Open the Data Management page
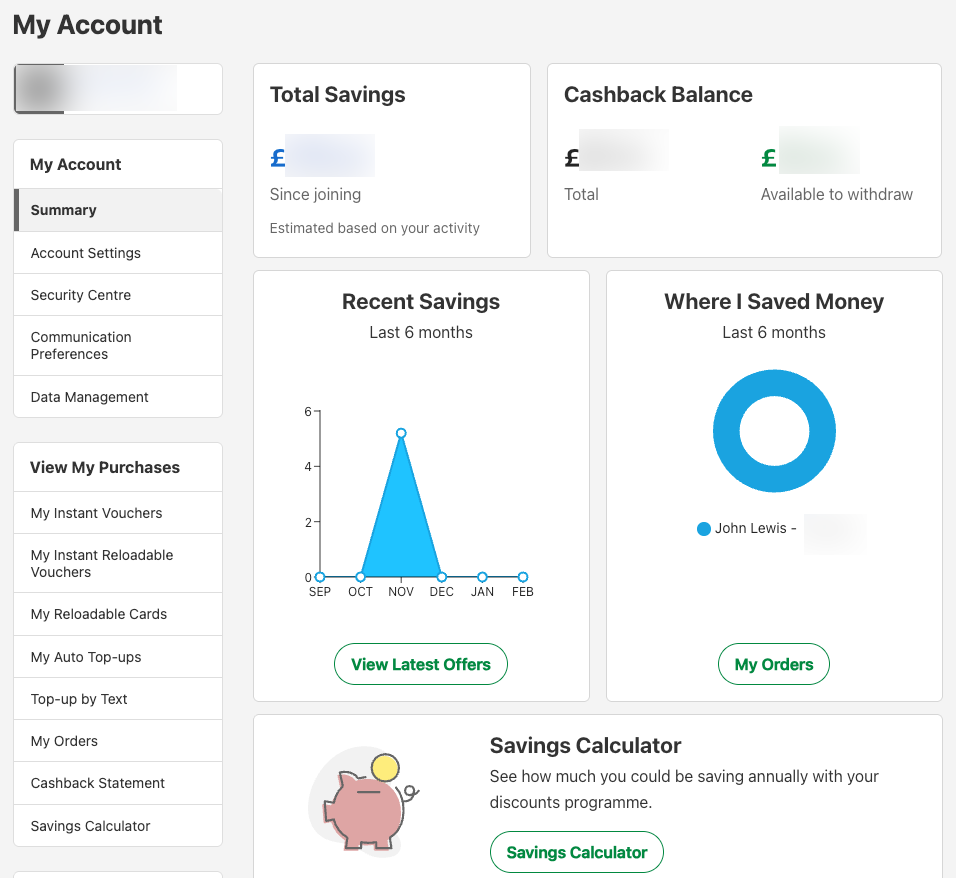Viewport: 956px width, 878px height. [89, 397]
